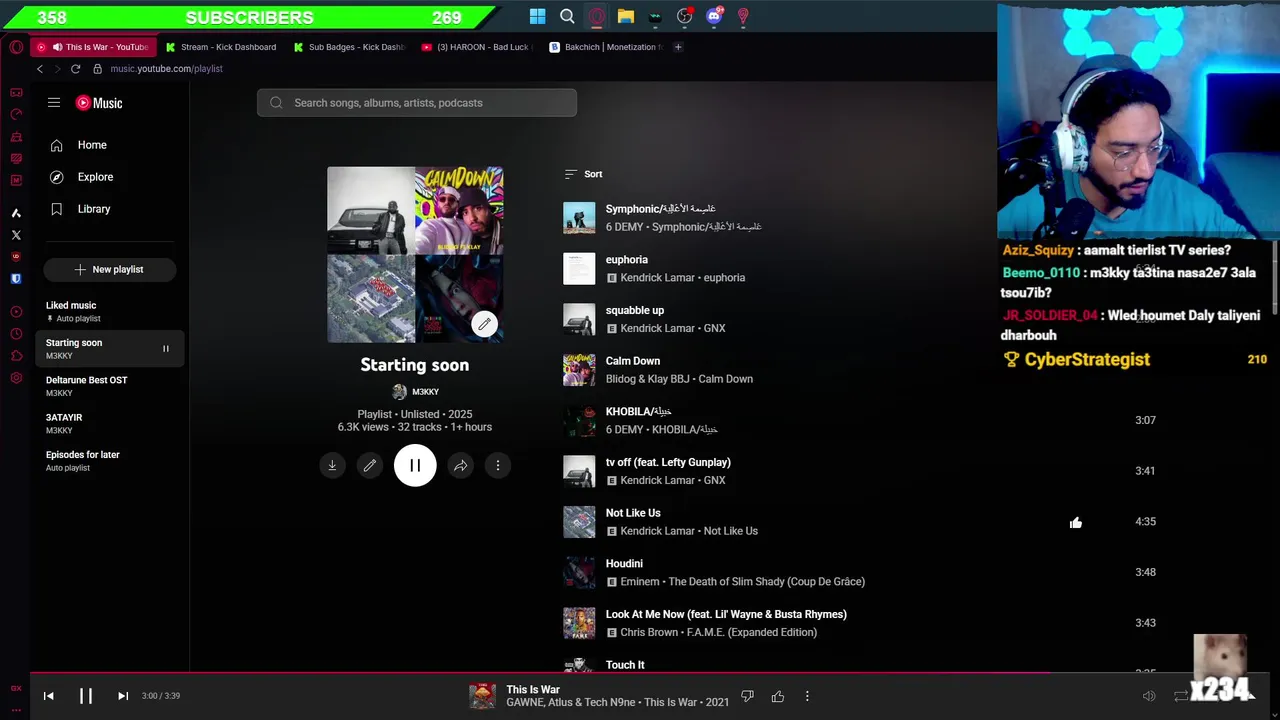
Task: Open a new browser tab
Action: (678, 47)
